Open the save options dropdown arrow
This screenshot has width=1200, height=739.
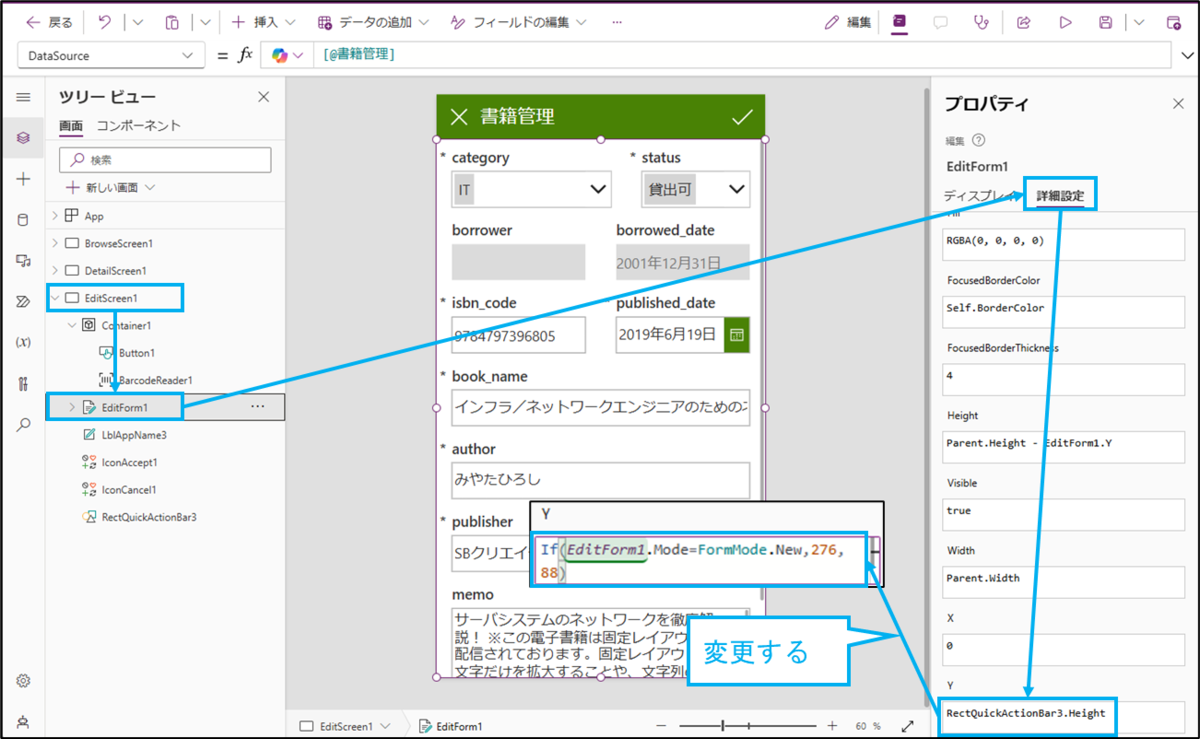tap(1139, 22)
